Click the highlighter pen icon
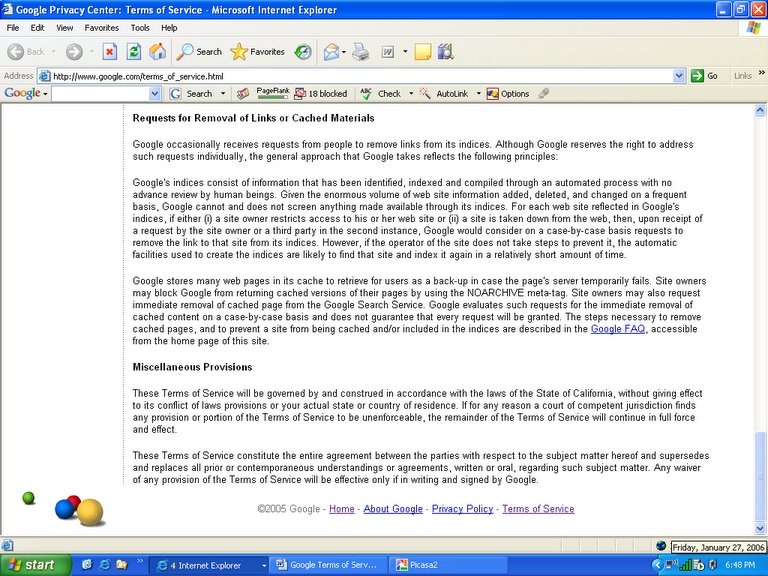The width and height of the screenshot is (768, 576). point(544,94)
